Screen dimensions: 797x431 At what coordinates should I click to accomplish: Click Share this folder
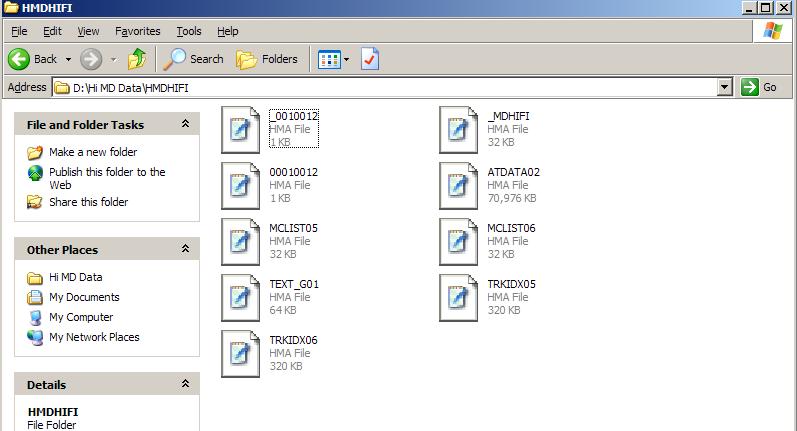coord(88,202)
